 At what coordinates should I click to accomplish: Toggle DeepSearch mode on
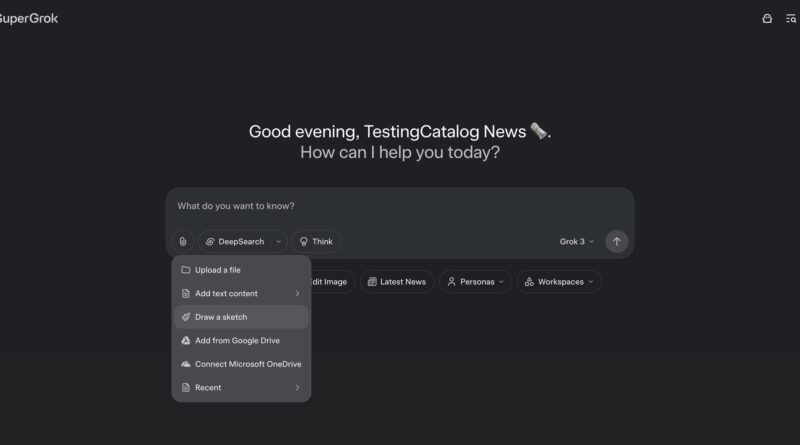tap(234, 241)
